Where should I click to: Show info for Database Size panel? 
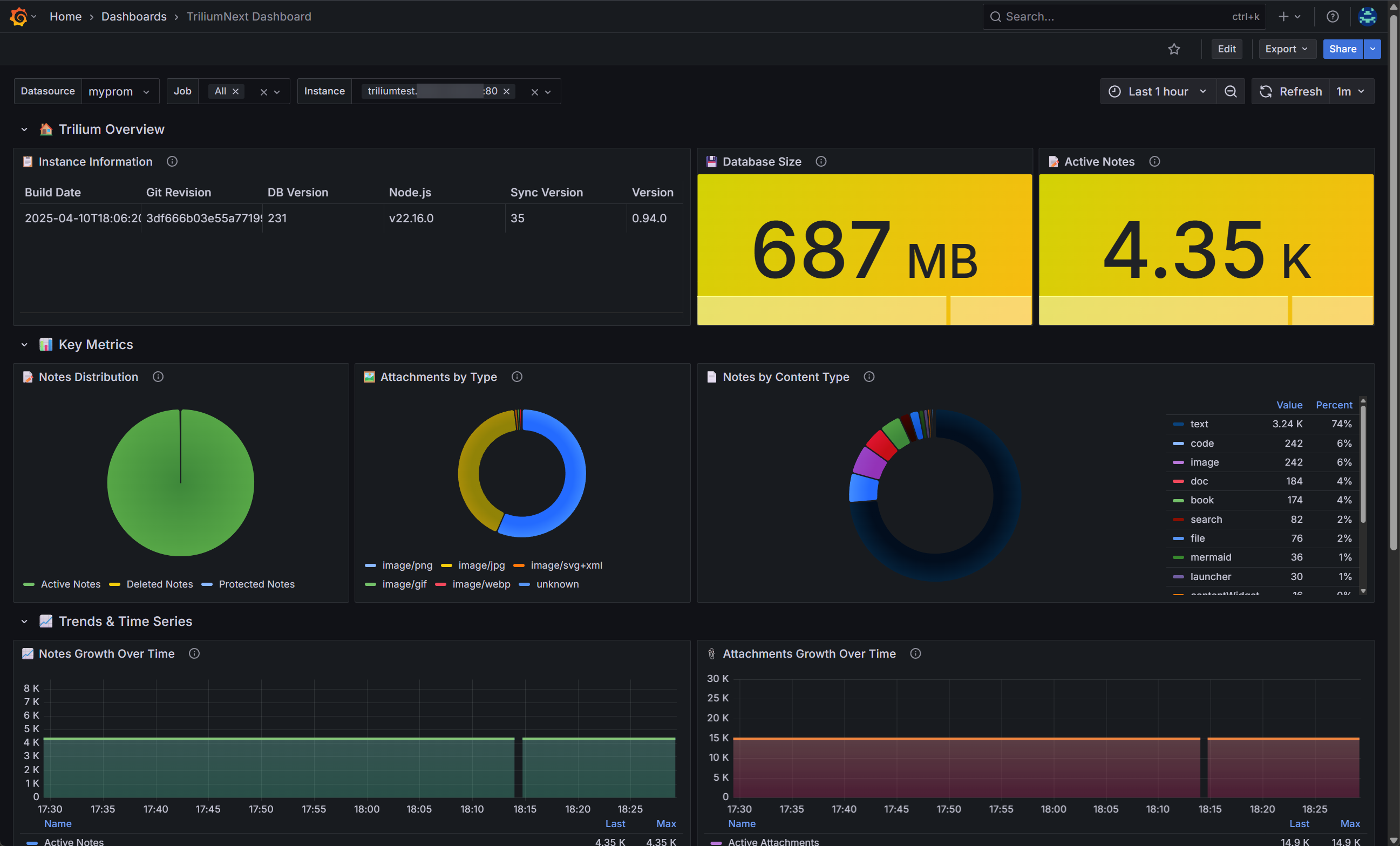point(821,161)
